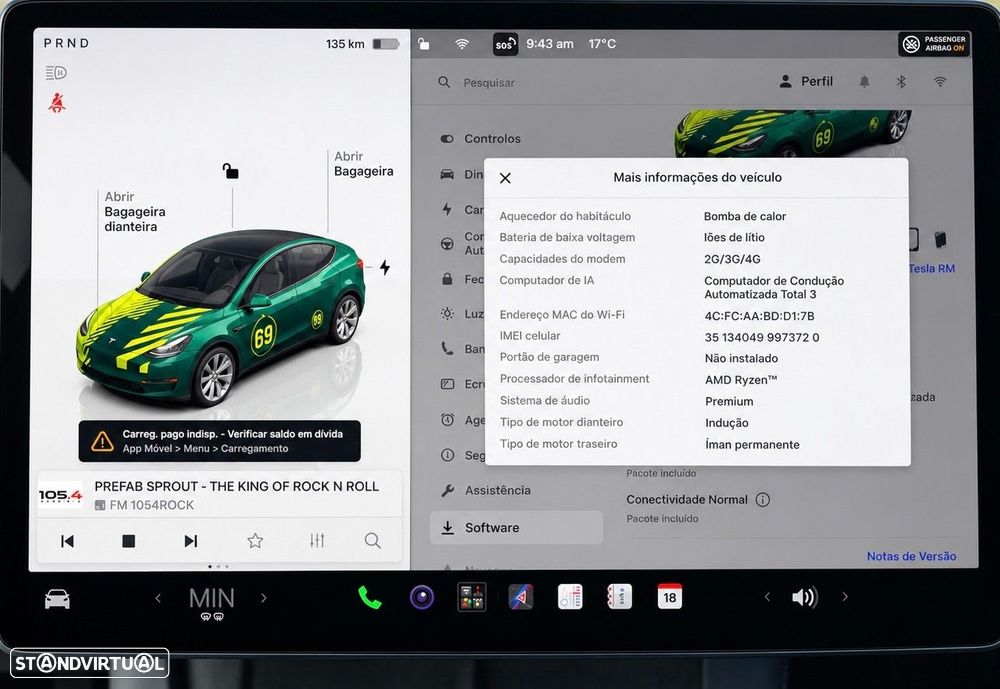The width and height of the screenshot is (1000, 689).
Task: Tap the Wi-Fi MAC address value 4C:FC:AA:BD:D1:7B
Action: [x=759, y=316]
